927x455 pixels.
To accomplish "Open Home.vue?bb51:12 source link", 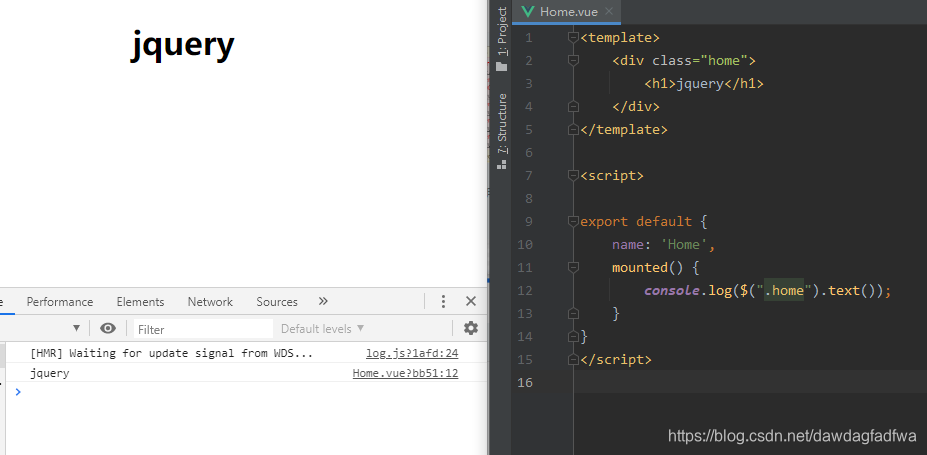I will (x=406, y=373).
